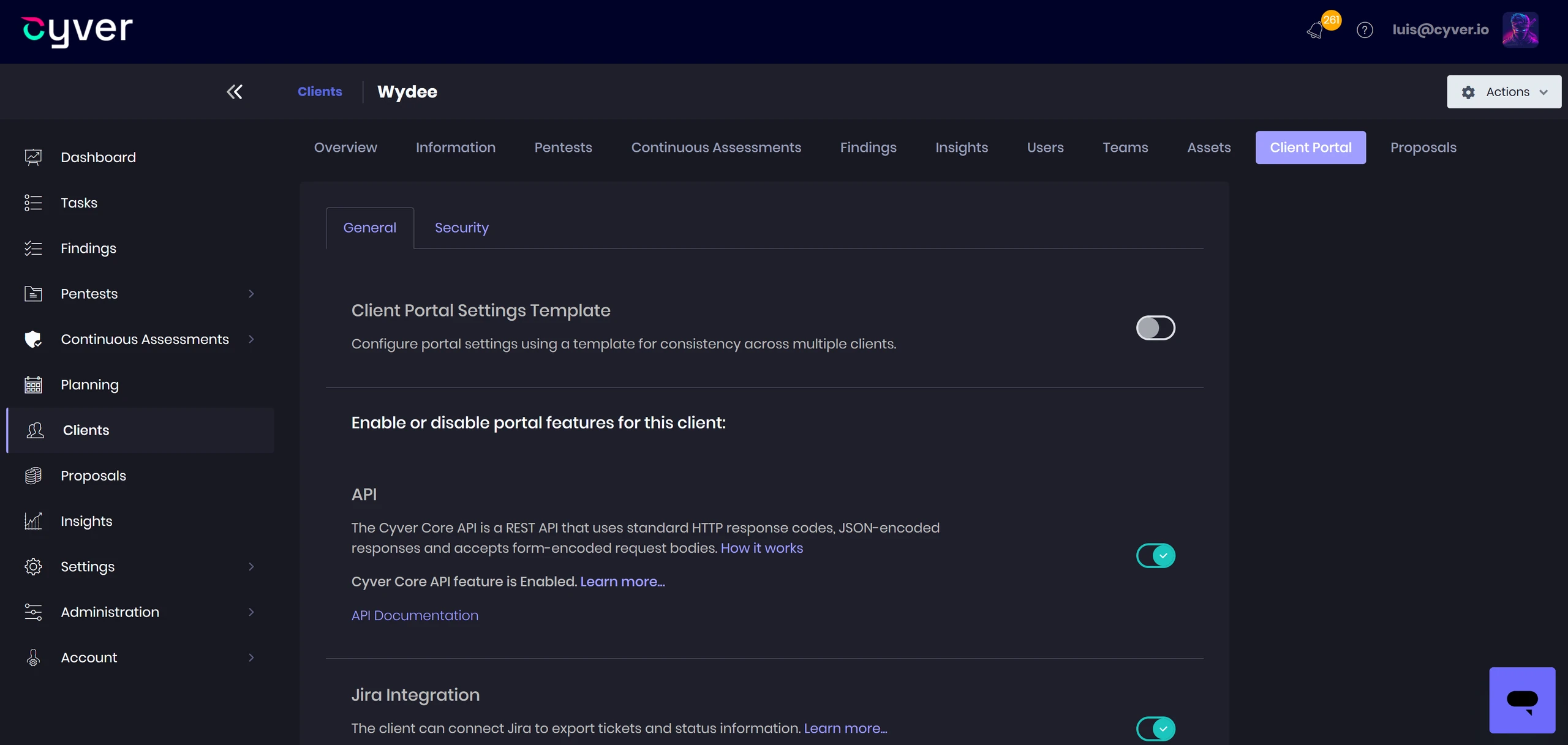Viewport: 1568px width, 745px height.
Task: Open the client Teams tab
Action: pos(1125,148)
